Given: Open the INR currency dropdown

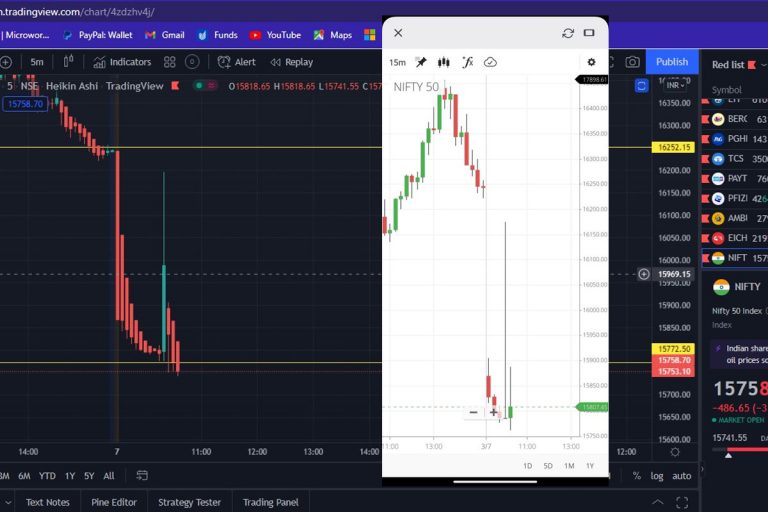Looking at the screenshot, I should (675, 86).
